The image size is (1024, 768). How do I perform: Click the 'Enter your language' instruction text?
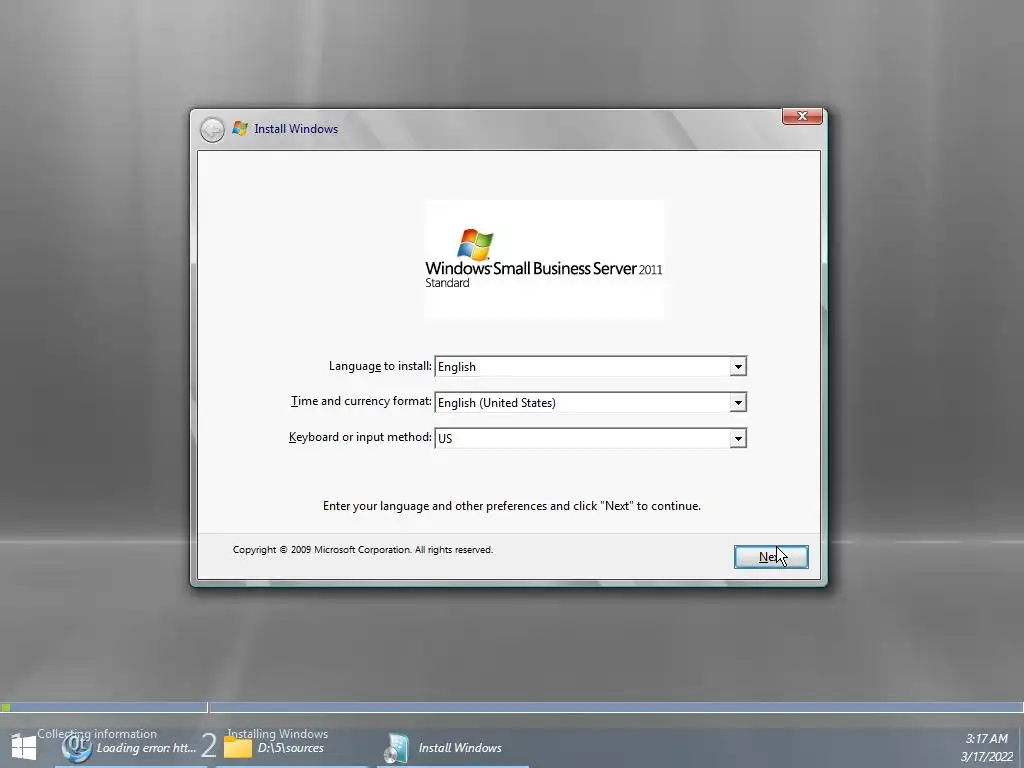pos(511,506)
